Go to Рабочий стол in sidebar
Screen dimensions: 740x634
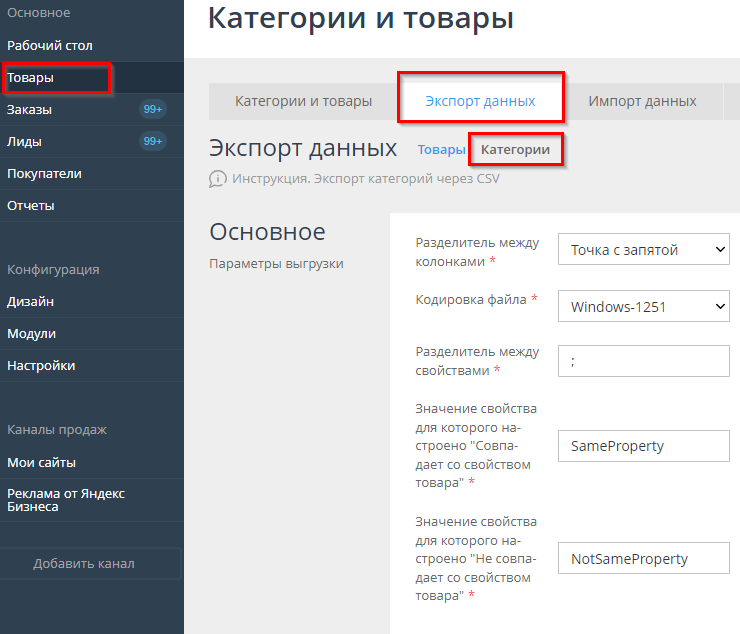50,46
